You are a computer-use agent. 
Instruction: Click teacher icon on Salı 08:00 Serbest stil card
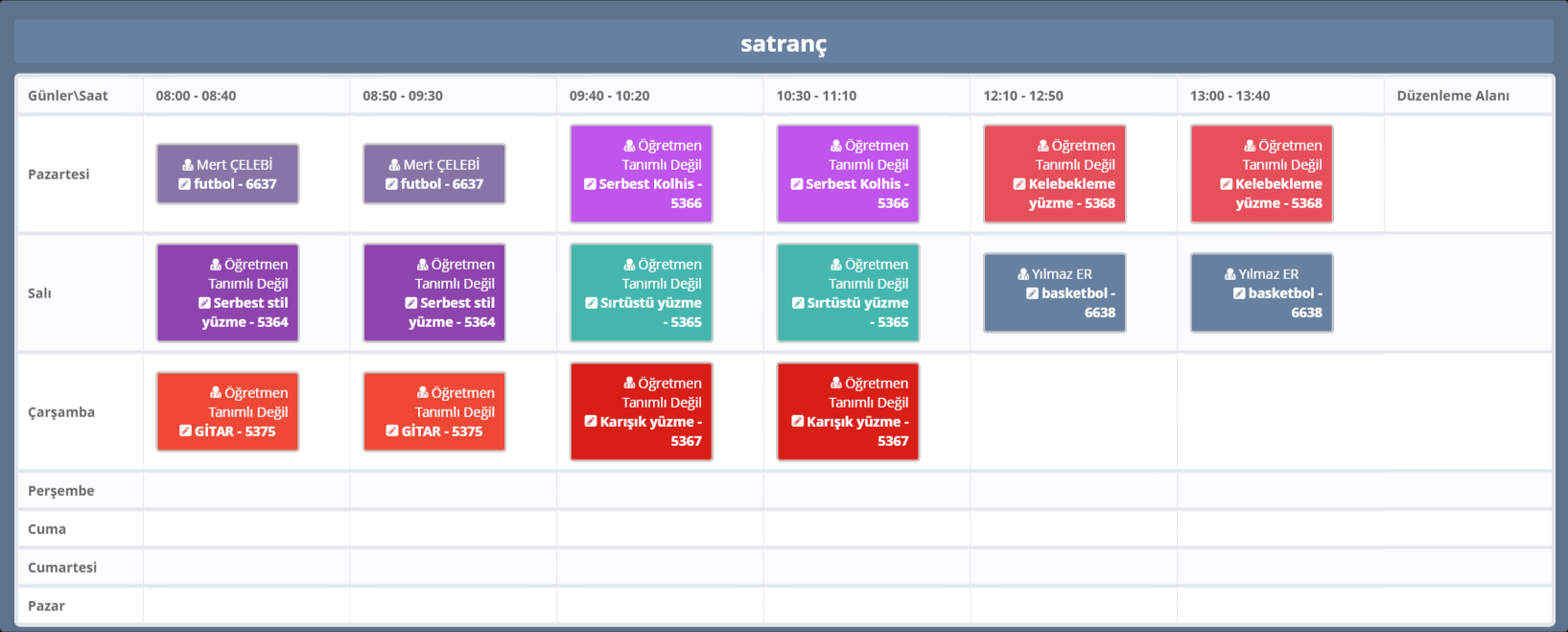(216, 265)
